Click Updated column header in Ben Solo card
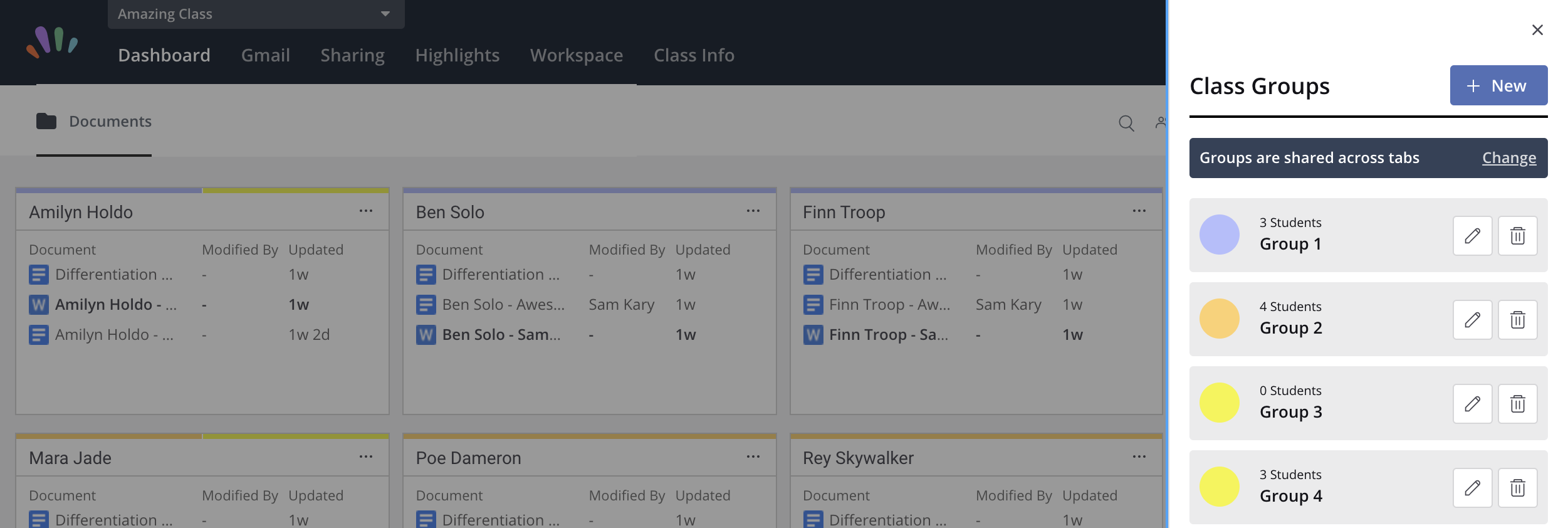The image size is (1568, 528). pyautogui.click(x=703, y=250)
